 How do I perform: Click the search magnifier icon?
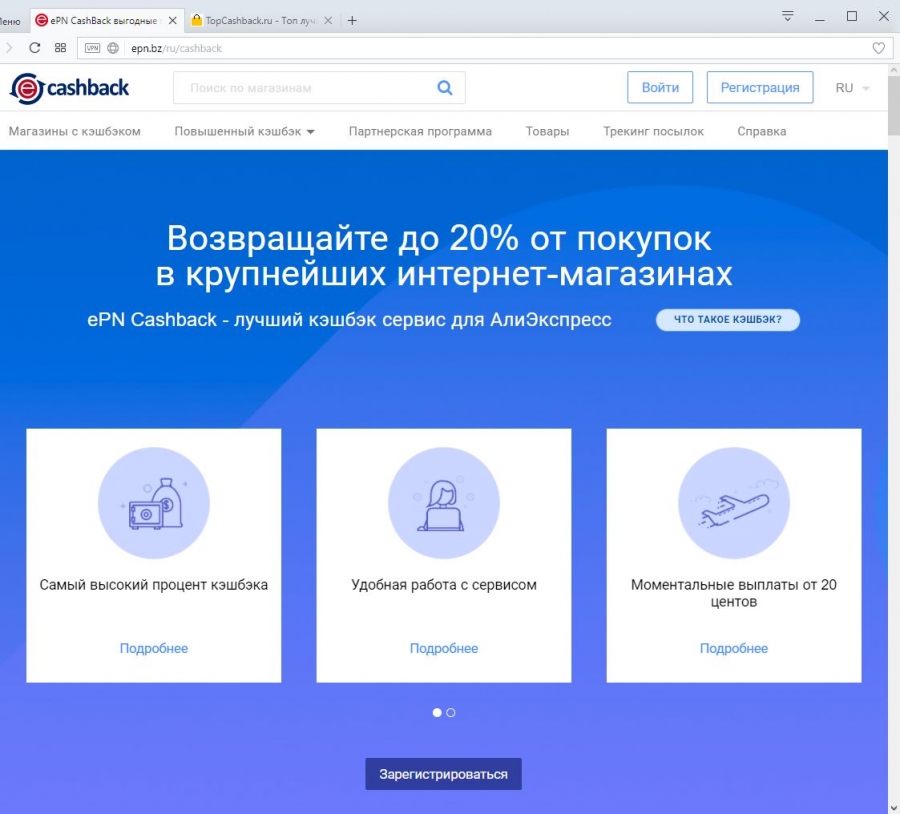click(445, 88)
